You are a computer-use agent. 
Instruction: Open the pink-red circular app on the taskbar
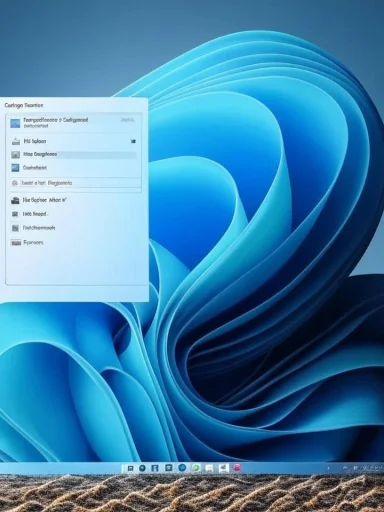pyautogui.click(x=237, y=468)
